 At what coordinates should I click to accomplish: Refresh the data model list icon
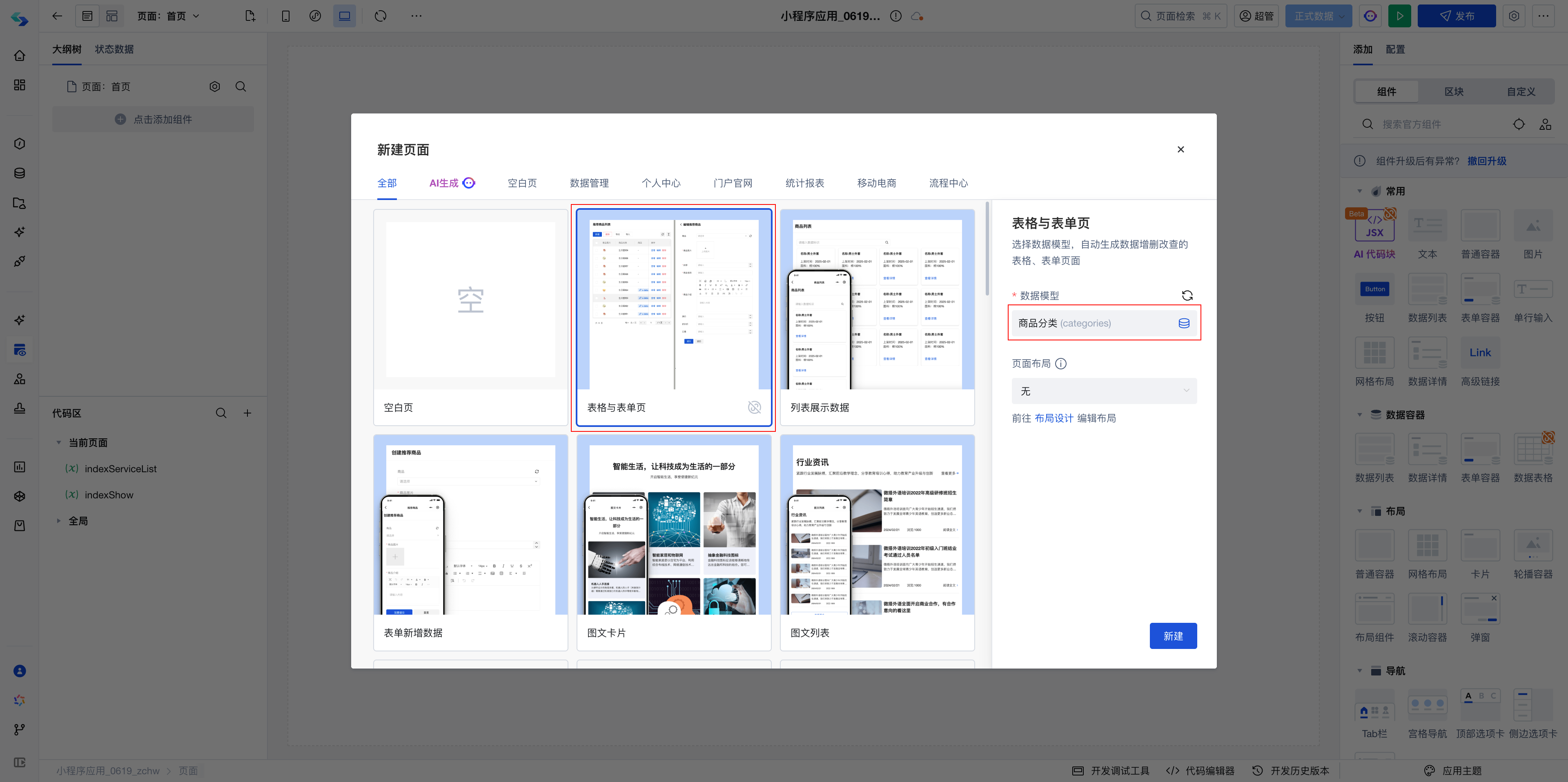click(1187, 296)
